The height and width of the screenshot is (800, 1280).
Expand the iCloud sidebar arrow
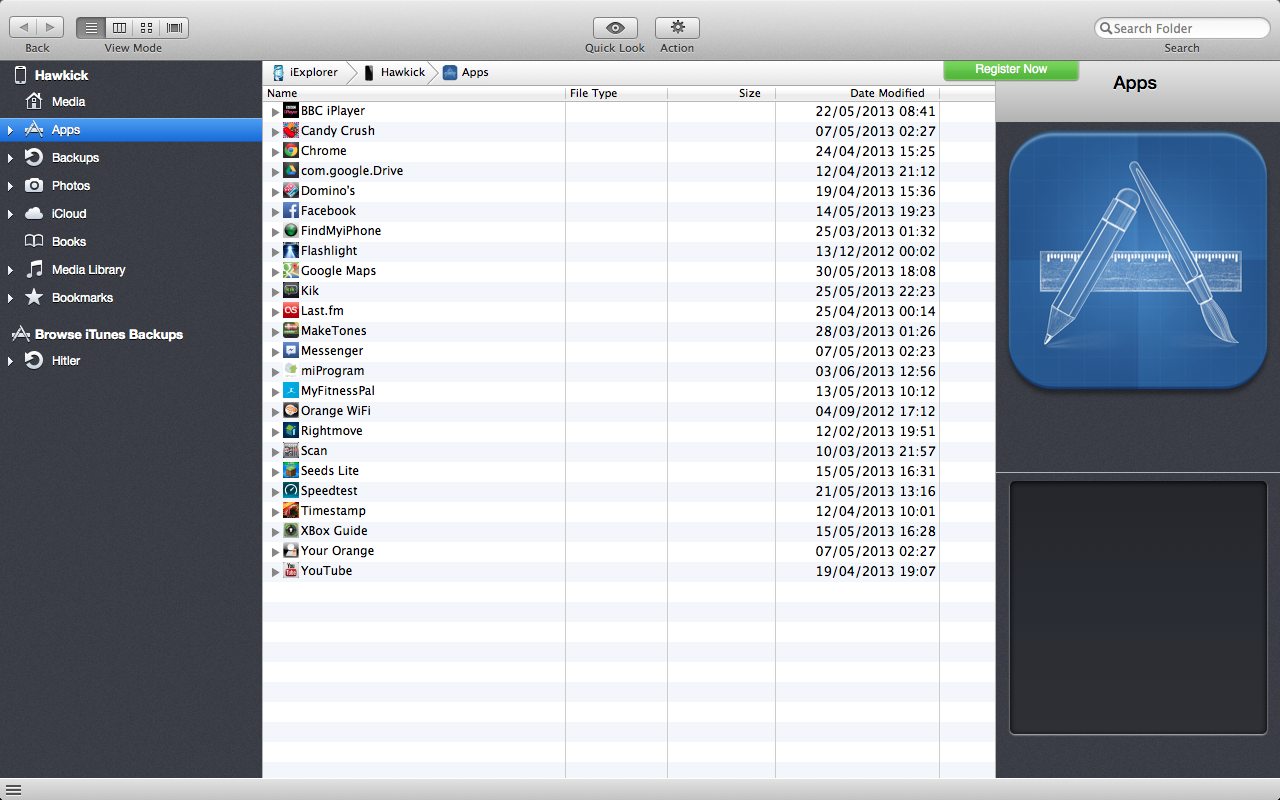[x=10, y=214]
